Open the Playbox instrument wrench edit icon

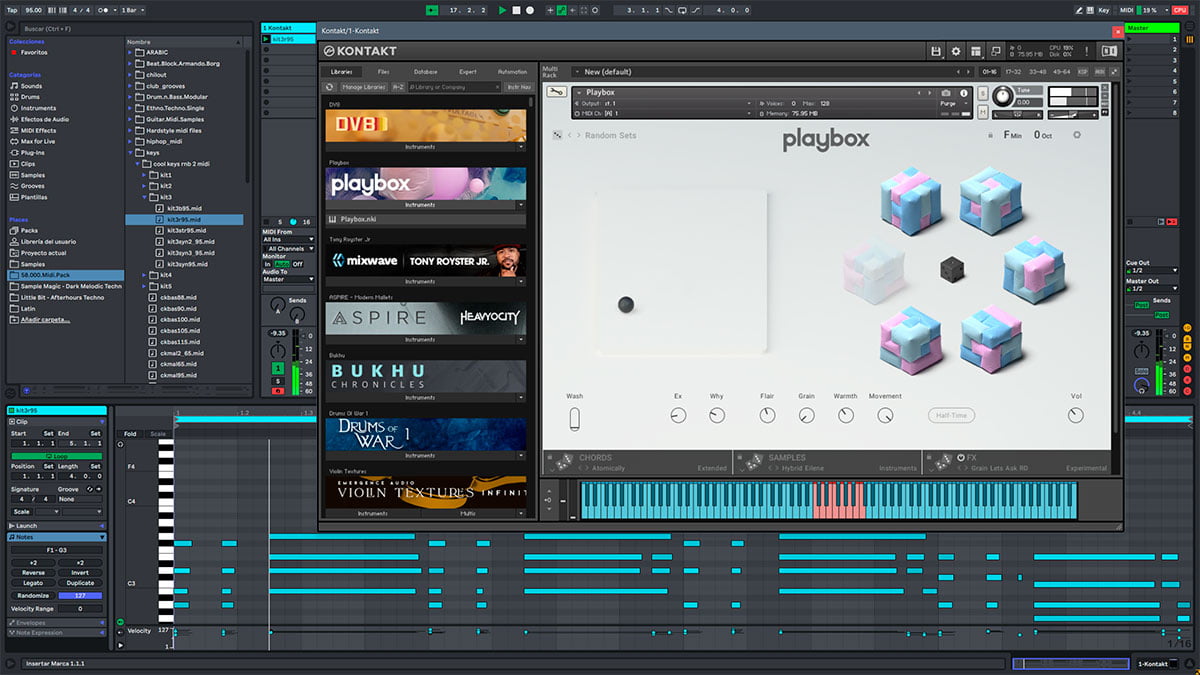click(x=557, y=92)
